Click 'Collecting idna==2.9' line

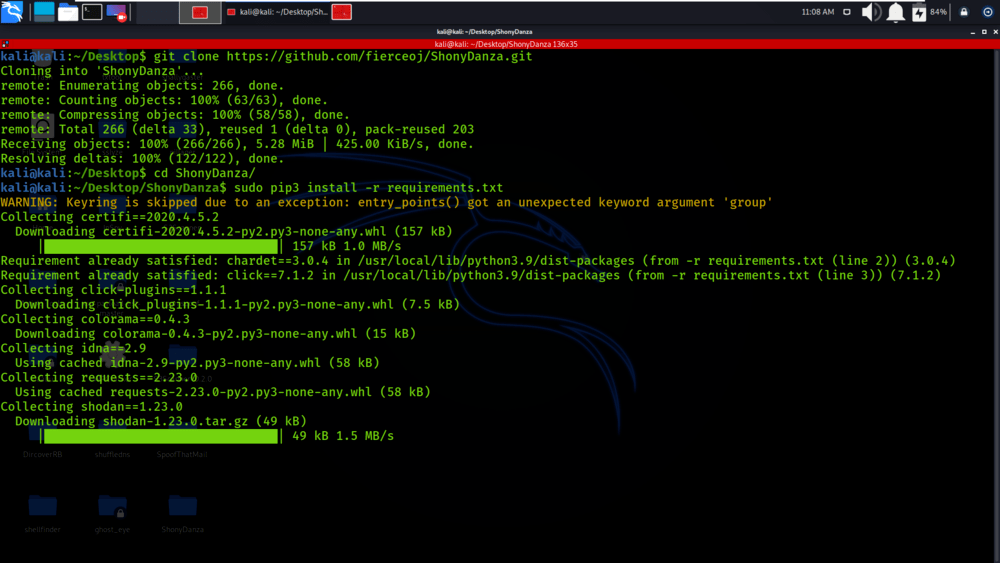click(73, 349)
